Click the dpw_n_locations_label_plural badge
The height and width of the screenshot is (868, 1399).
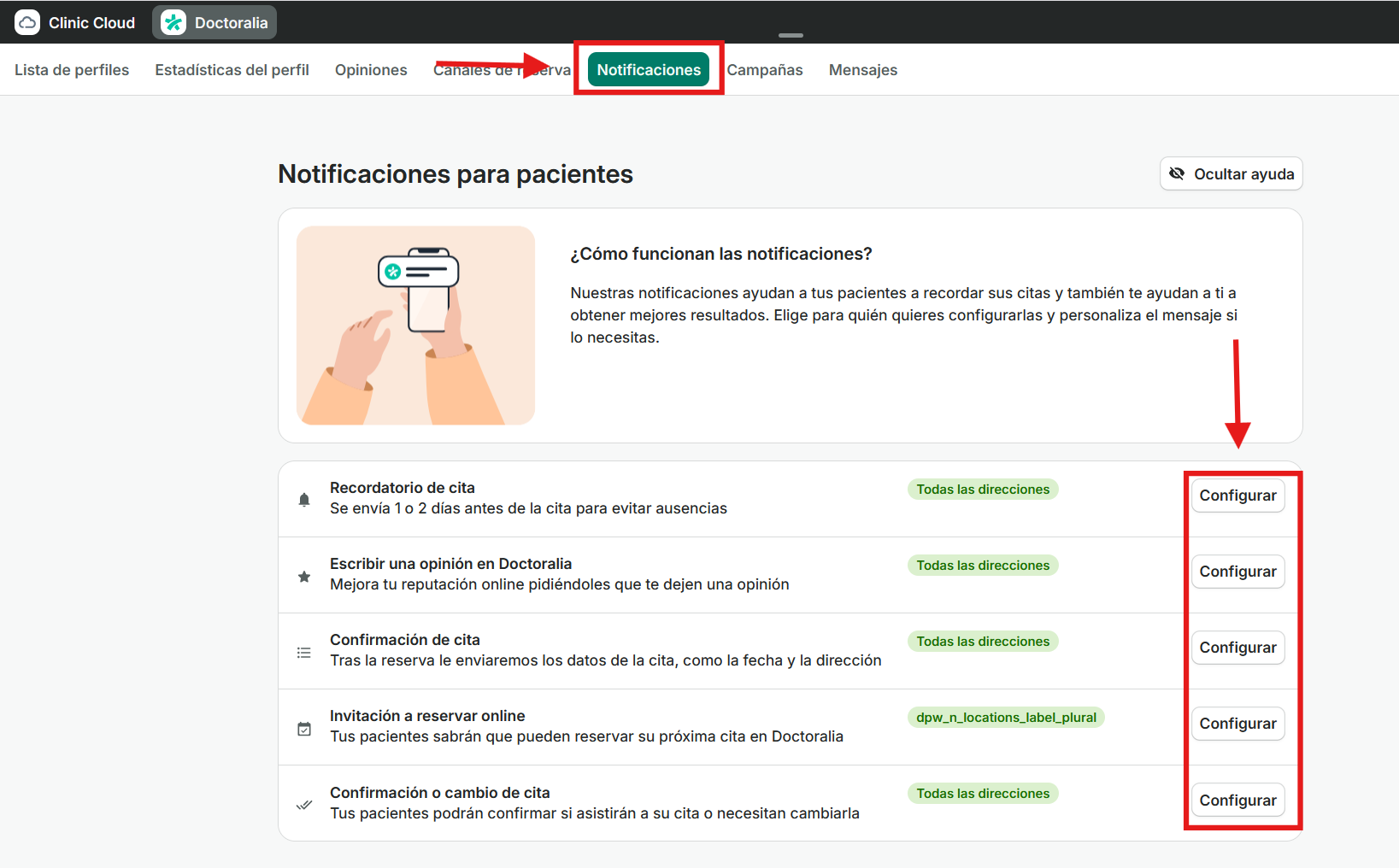1006,718
